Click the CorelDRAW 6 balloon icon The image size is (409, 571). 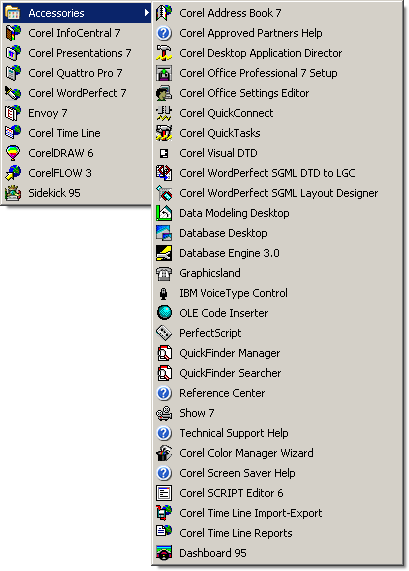(13, 153)
